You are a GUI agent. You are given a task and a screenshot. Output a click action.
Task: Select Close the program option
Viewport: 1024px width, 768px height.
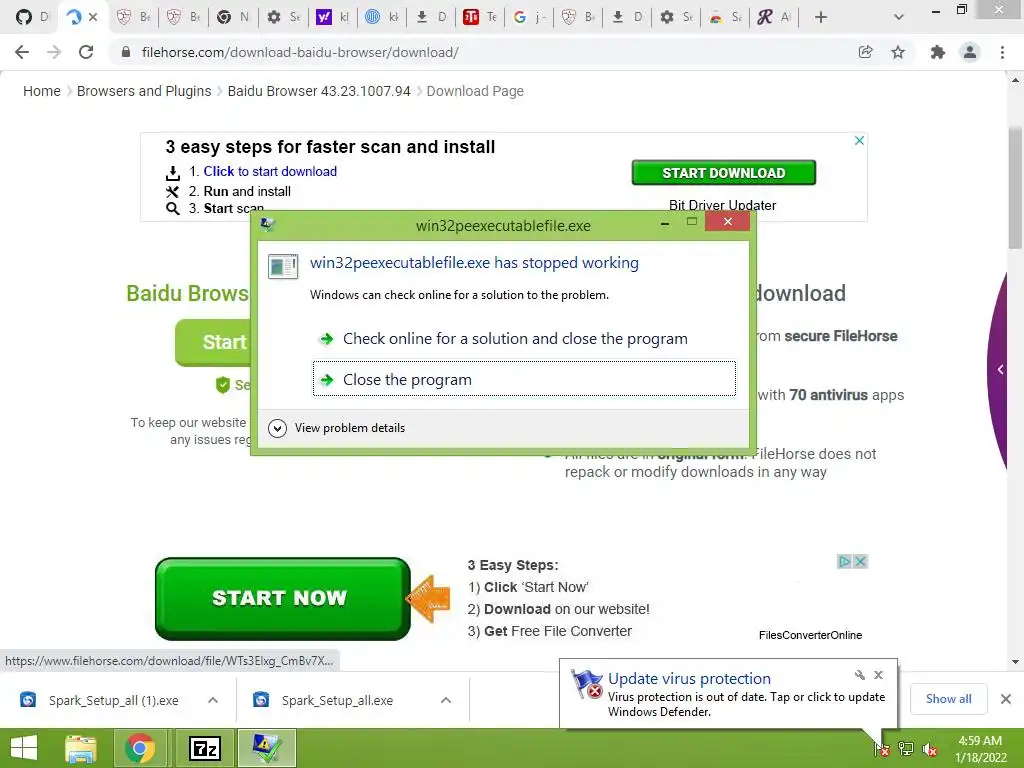[524, 379]
